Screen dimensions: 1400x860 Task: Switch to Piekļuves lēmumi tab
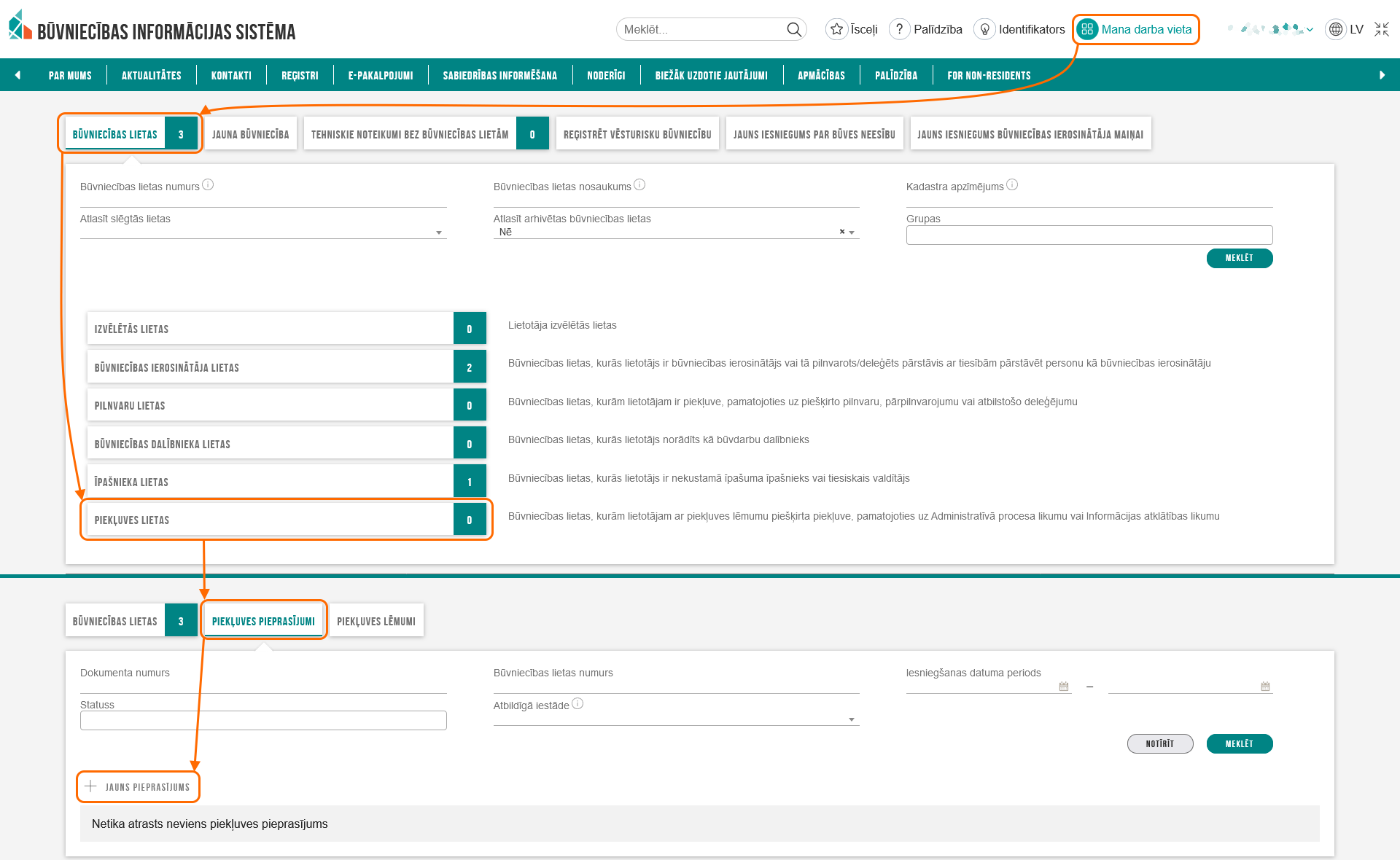click(x=376, y=621)
